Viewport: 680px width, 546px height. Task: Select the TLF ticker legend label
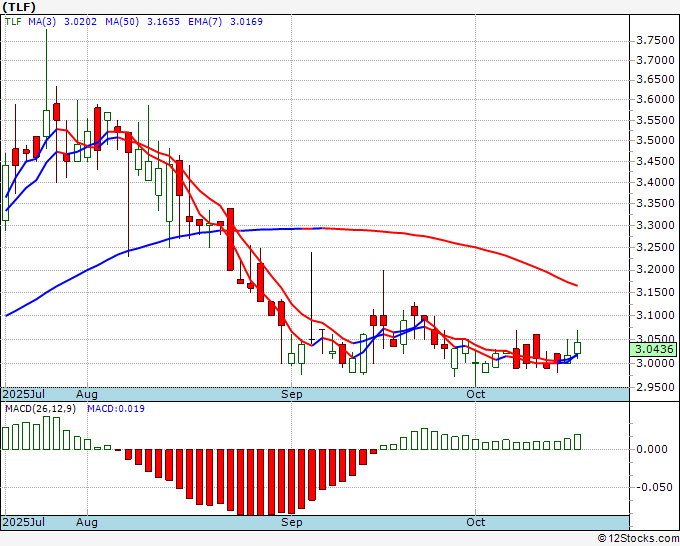[x=13, y=22]
